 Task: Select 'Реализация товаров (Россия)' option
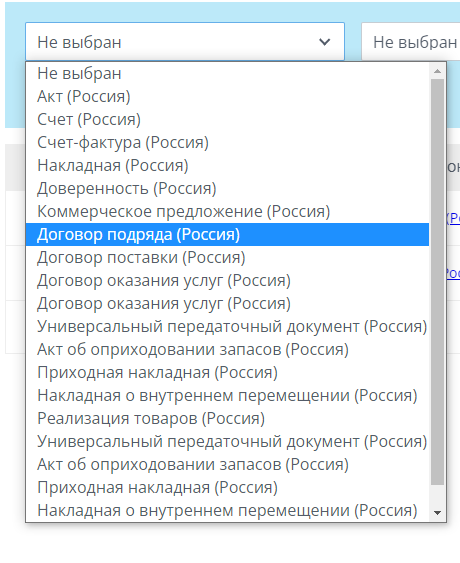pos(227,418)
